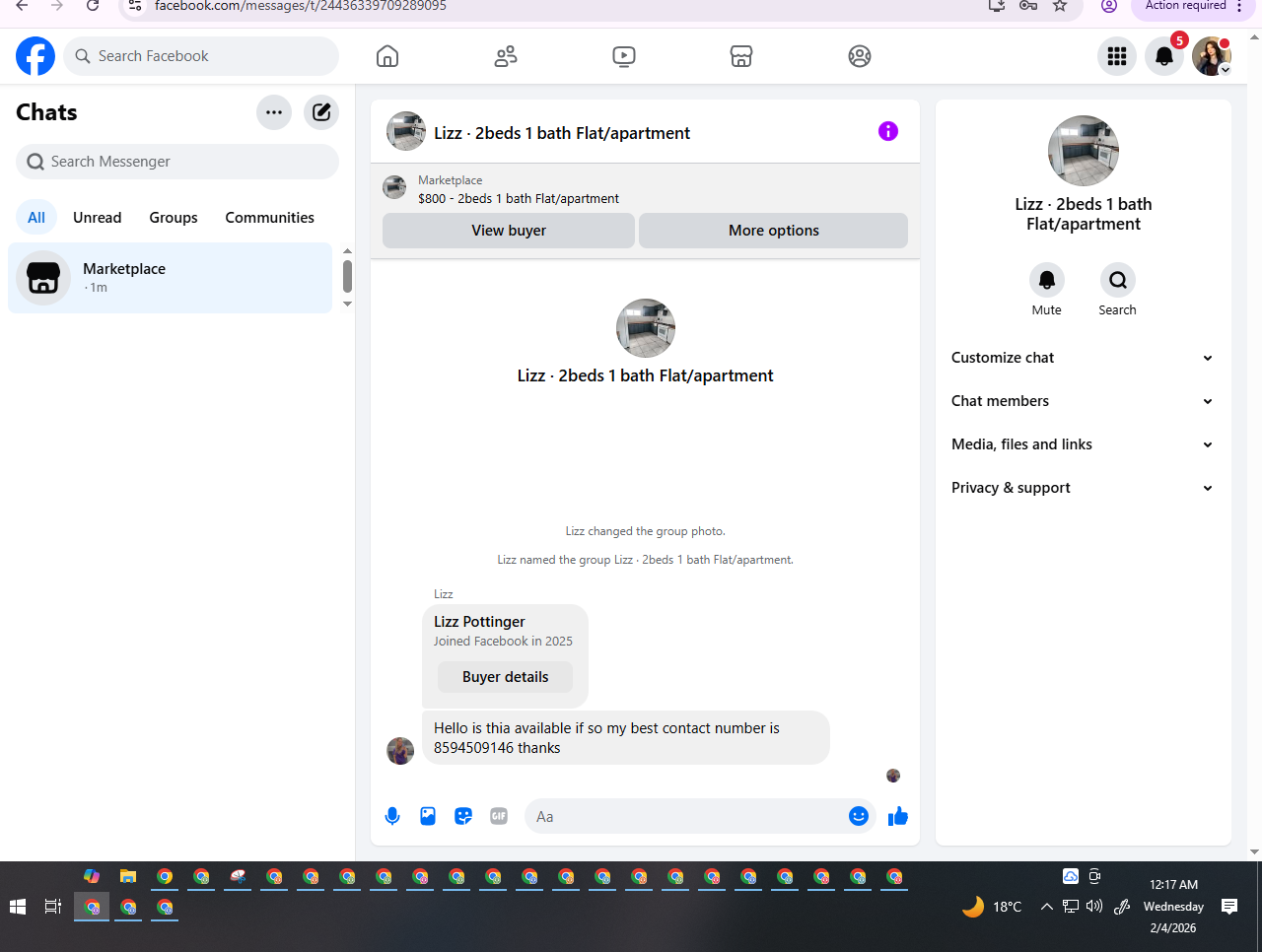This screenshot has width=1262, height=952.
Task: Expand Media, files and links section
Action: click(1083, 444)
